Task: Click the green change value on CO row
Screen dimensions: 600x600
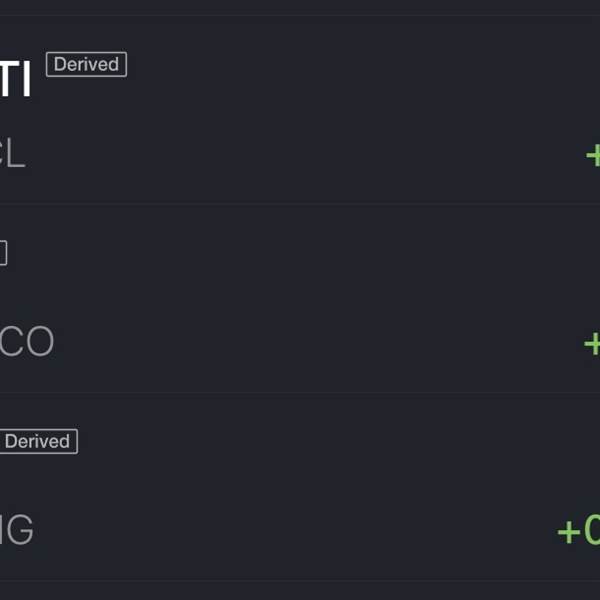Action: coord(591,343)
